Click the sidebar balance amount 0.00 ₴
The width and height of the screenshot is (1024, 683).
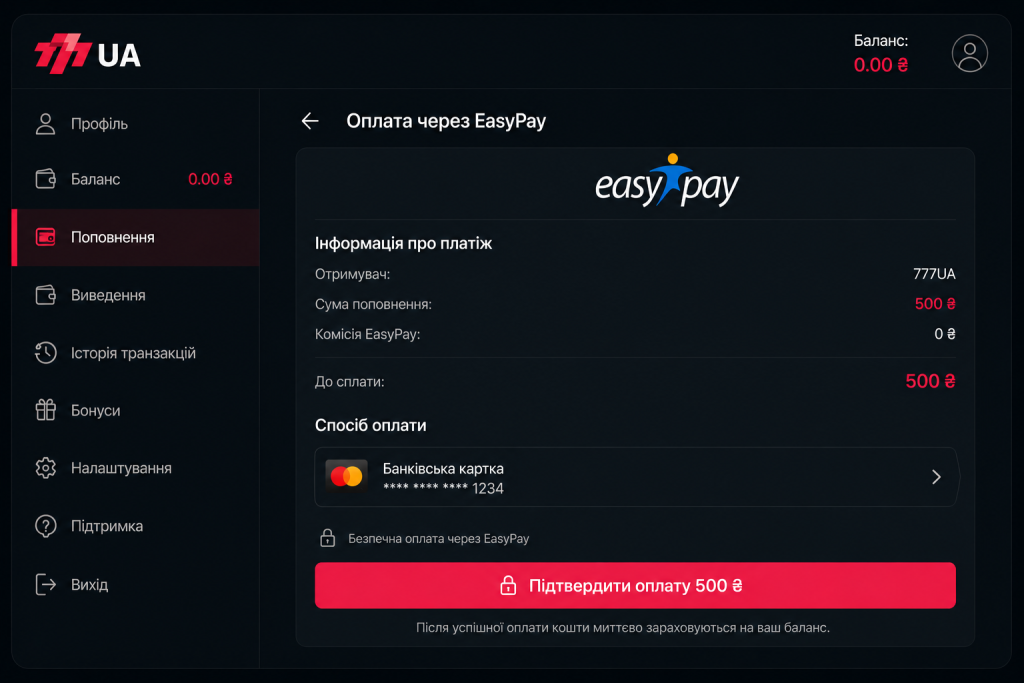210,179
